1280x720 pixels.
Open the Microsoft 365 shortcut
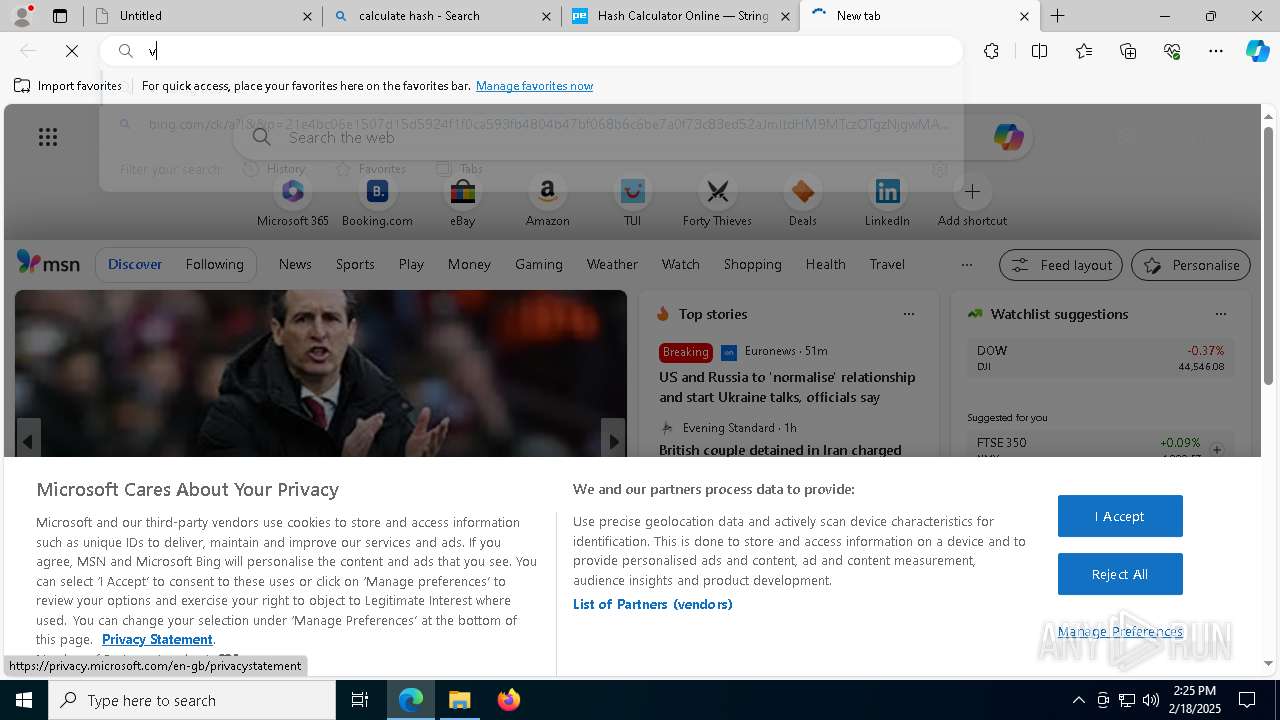pyautogui.click(x=293, y=202)
